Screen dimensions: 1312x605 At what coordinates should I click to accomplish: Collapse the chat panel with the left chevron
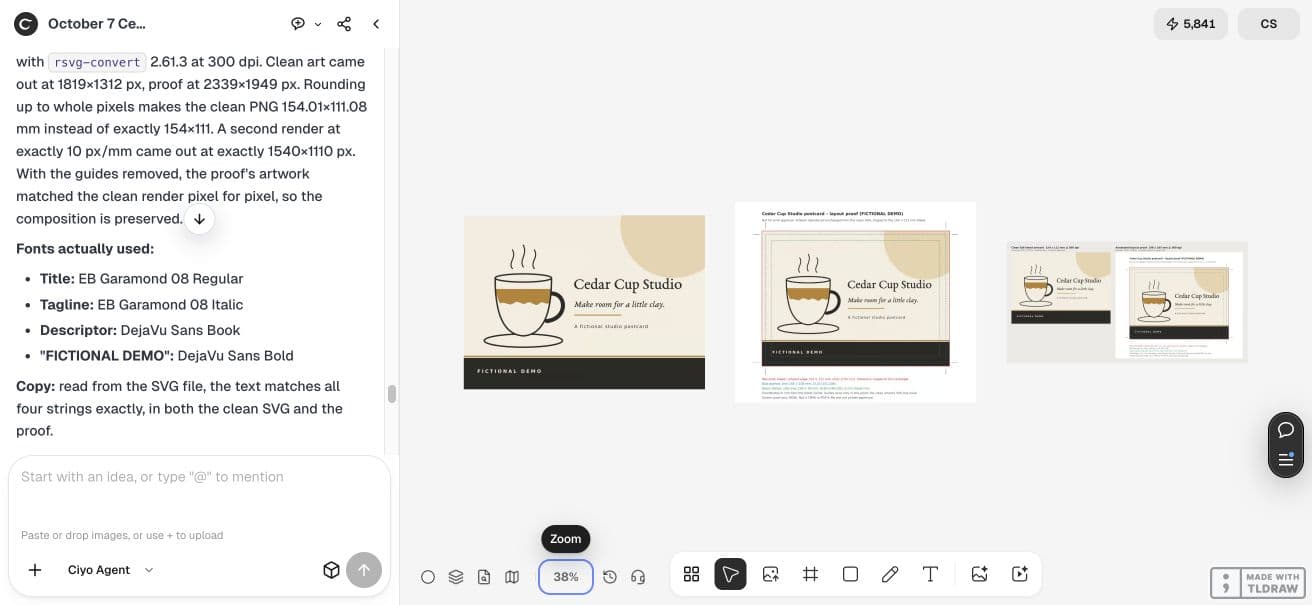pos(376,23)
